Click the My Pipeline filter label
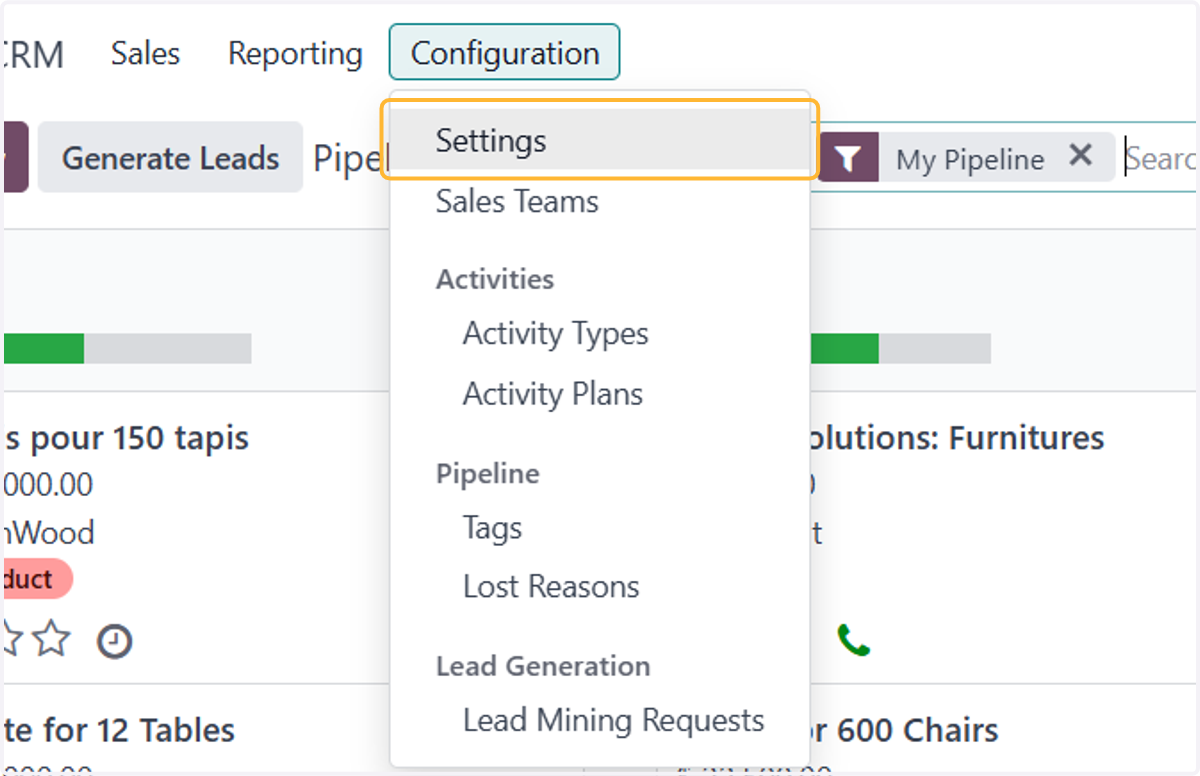Viewport: 1200px width, 776px height. [970, 160]
